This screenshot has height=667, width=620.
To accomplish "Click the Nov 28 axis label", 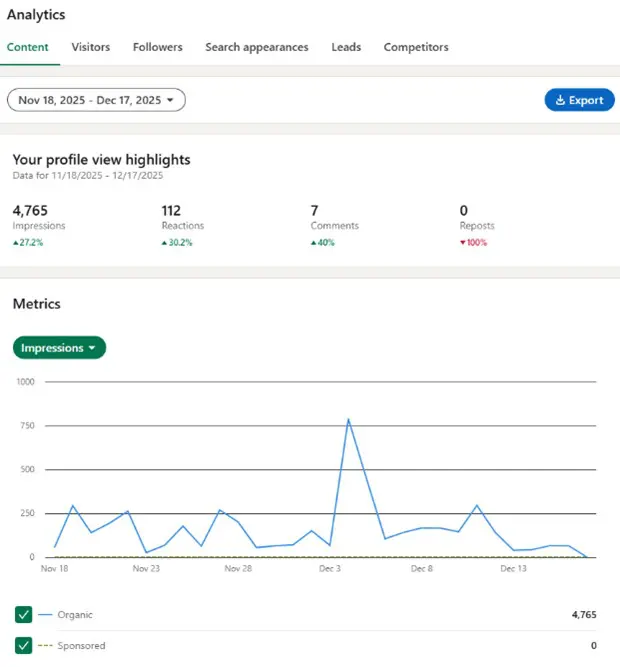I will [238, 568].
